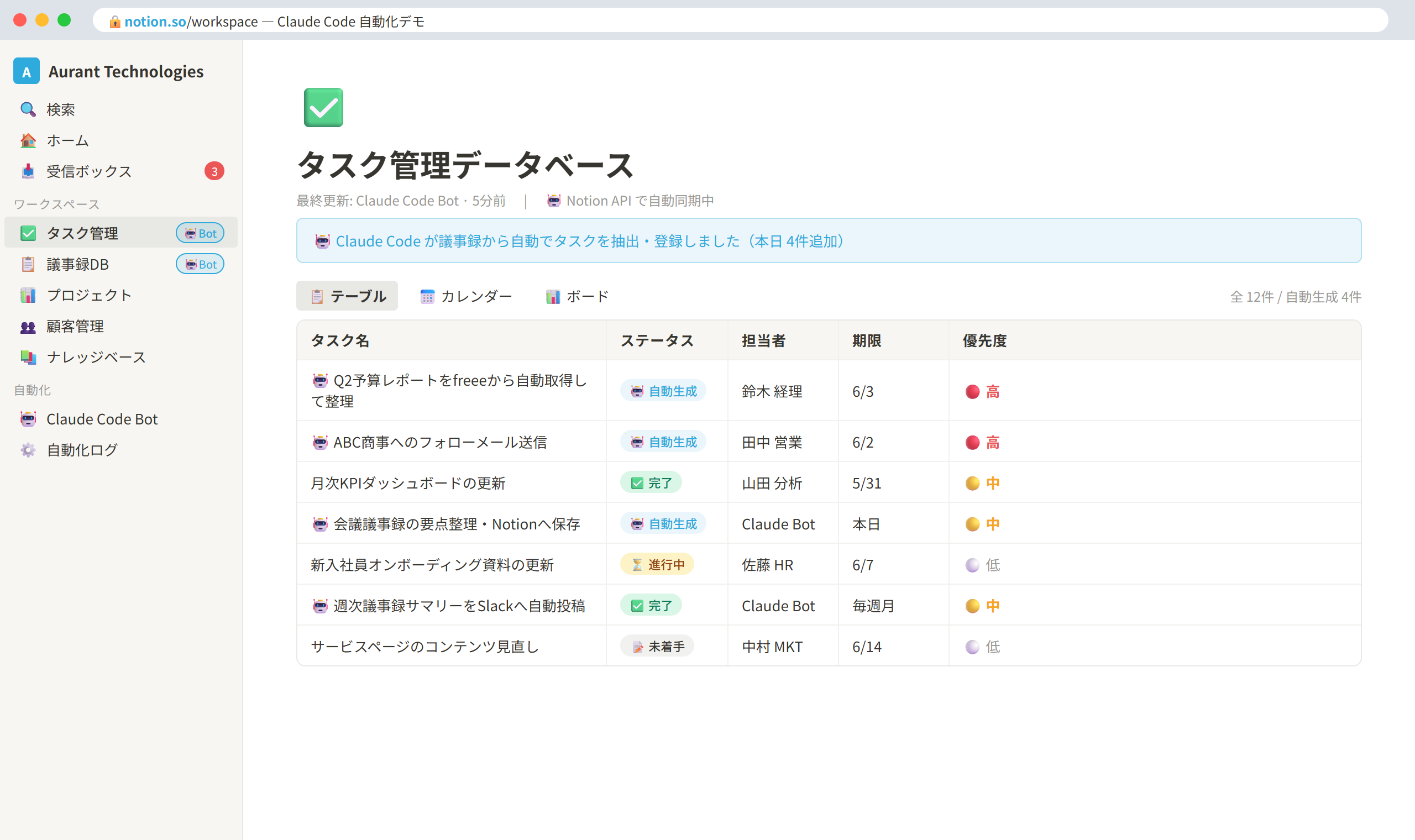This screenshot has width=1415, height=840.
Task: Click the blue Claude Code notification banner
Action: 829,240
